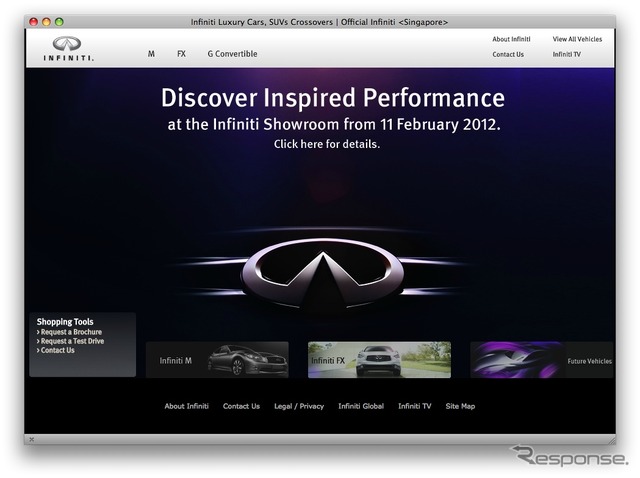Open About Infiniti in footer

click(187, 406)
